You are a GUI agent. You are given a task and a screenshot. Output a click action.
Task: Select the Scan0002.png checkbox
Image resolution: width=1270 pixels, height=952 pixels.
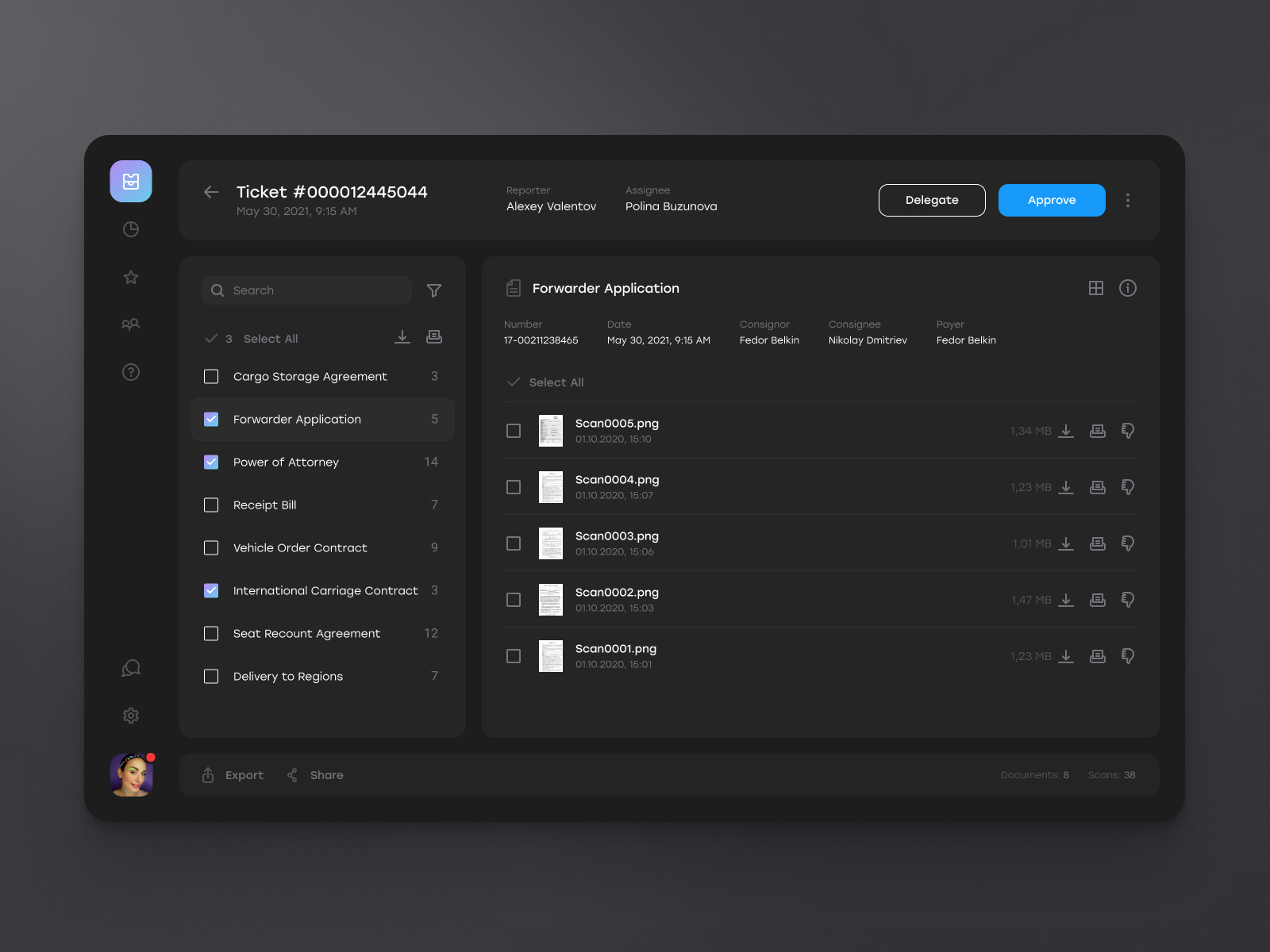coord(513,601)
